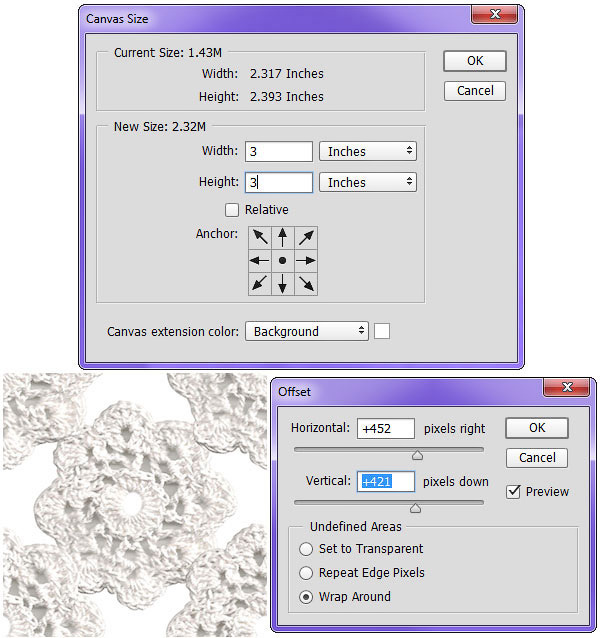Set anchor to middle-left arrow
Image resolution: width=600 pixels, height=638 pixels.
click(260, 260)
